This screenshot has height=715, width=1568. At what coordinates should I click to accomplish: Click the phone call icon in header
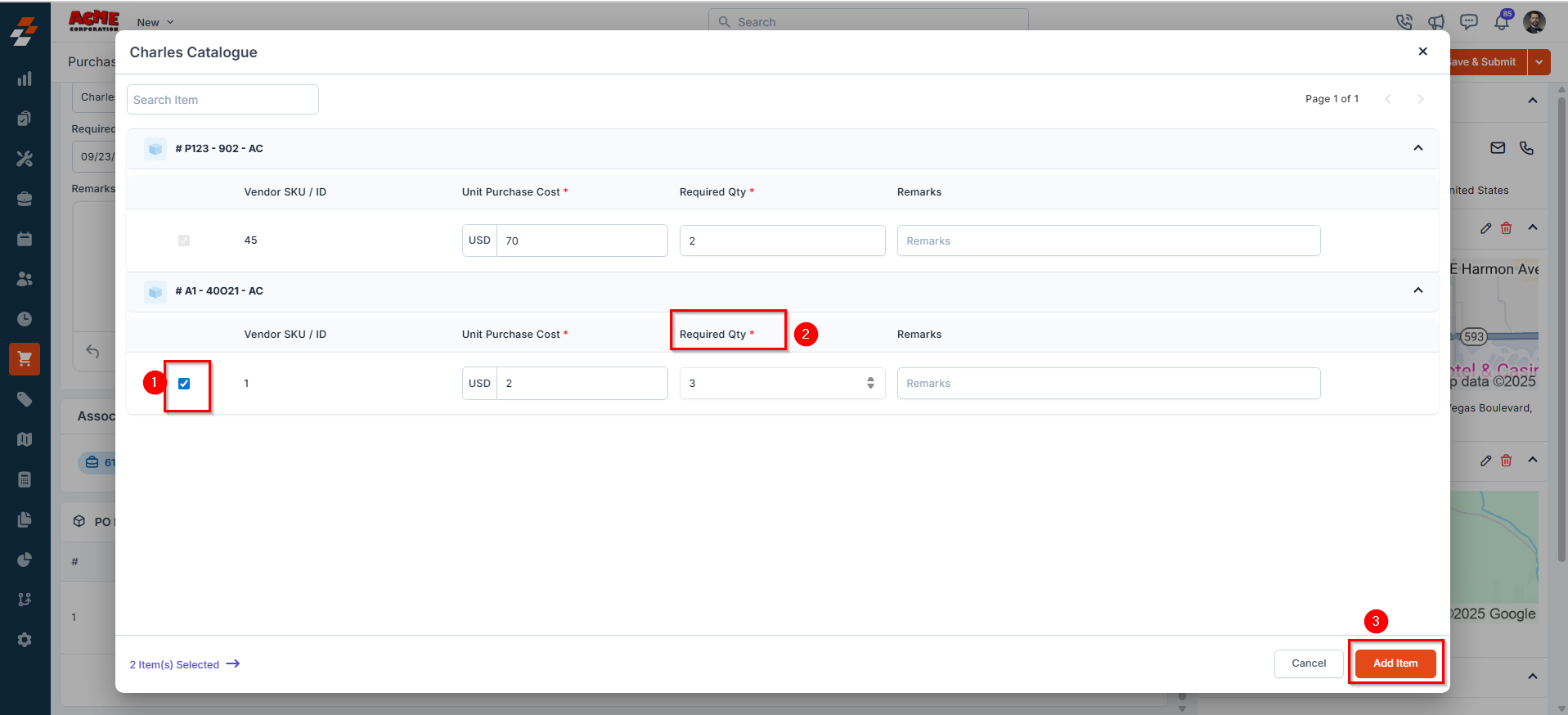(1404, 22)
